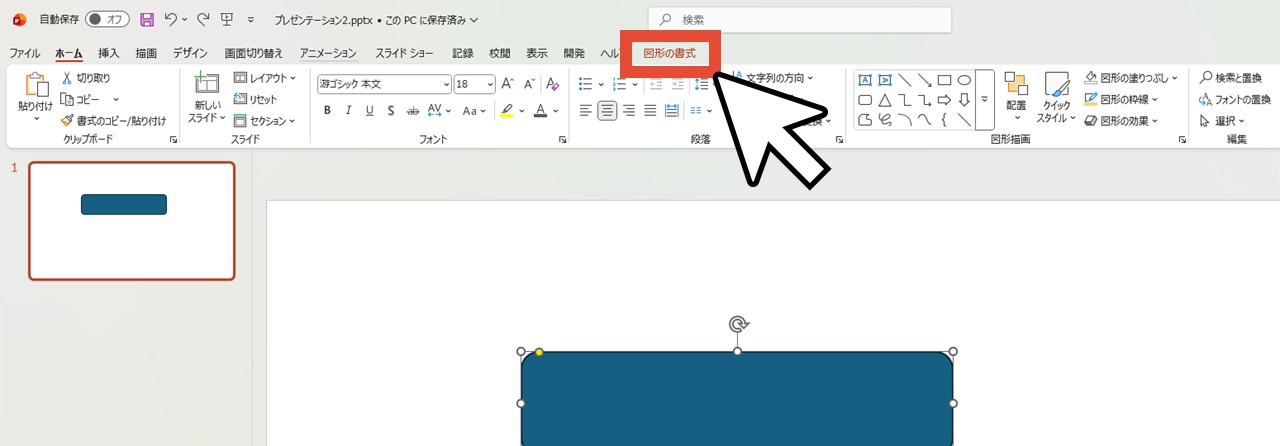Open the 游ゴシック 本文 font name dropdown
Image resolution: width=1280 pixels, height=446 pixels.
(x=445, y=84)
